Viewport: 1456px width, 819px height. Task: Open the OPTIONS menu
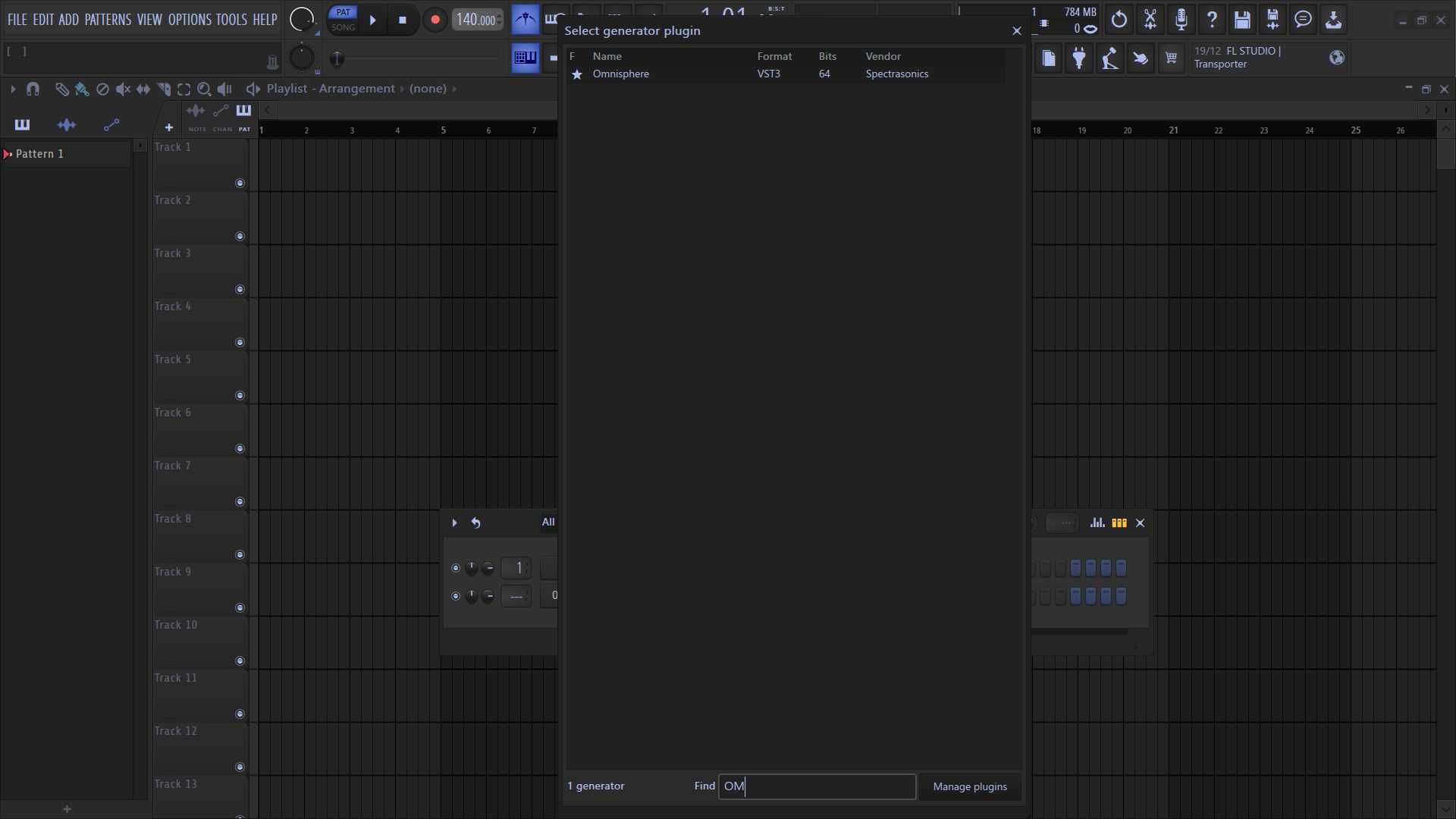tap(190, 20)
